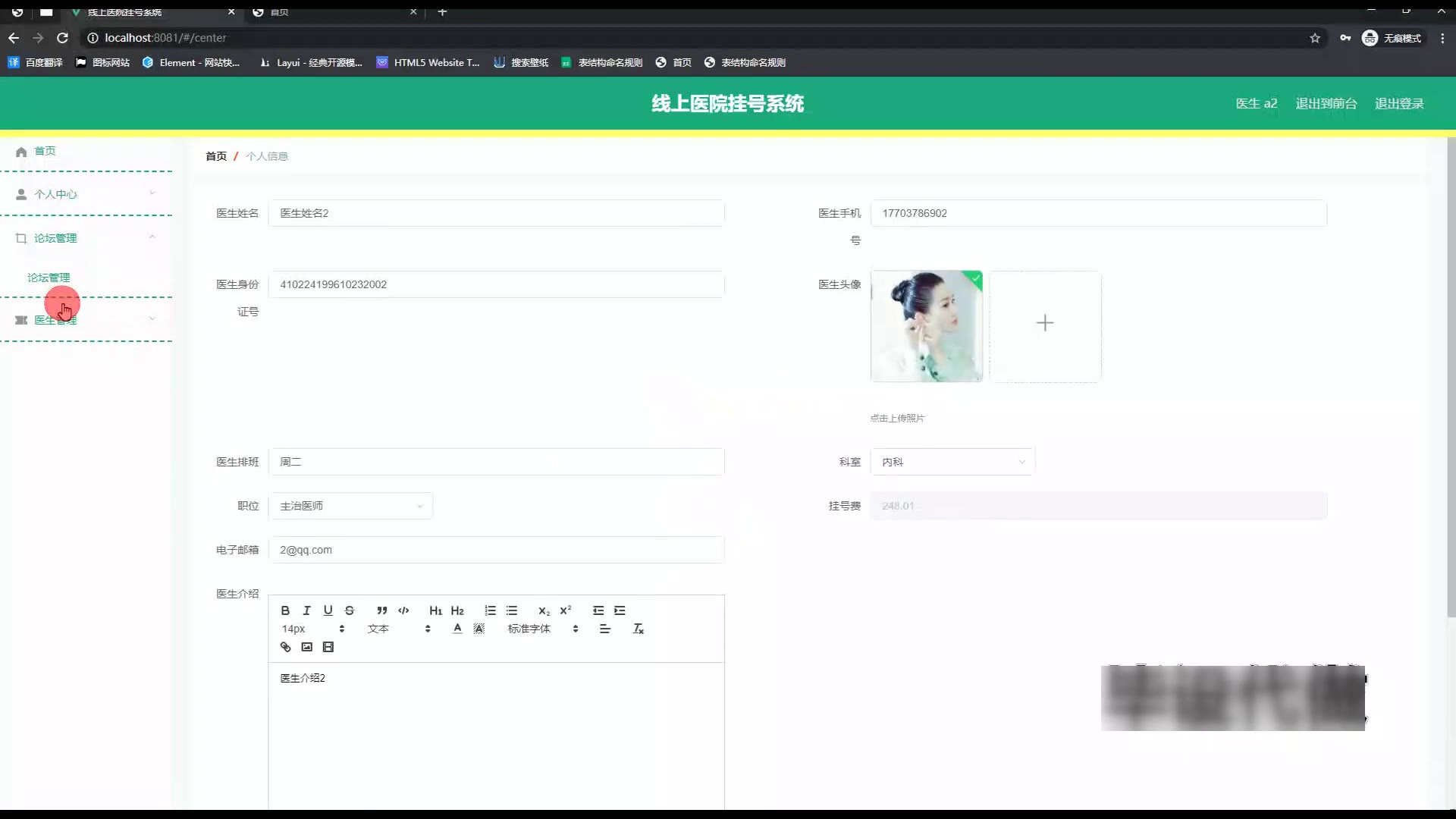This screenshot has width=1456, height=819.
Task: Apply superscript formatting
Action: pos(566,610)
